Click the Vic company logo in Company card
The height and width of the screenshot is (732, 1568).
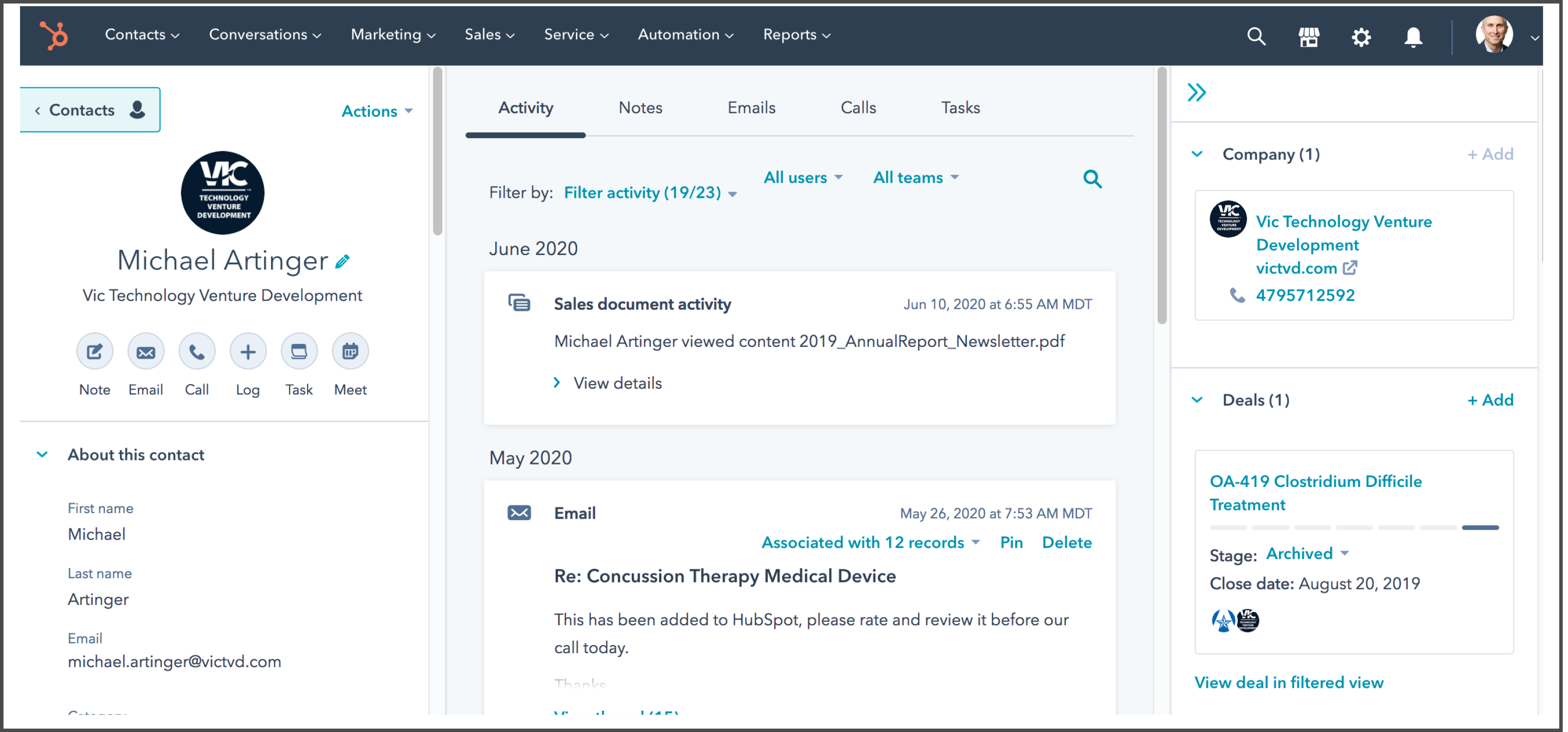[x=1228, y=218]
